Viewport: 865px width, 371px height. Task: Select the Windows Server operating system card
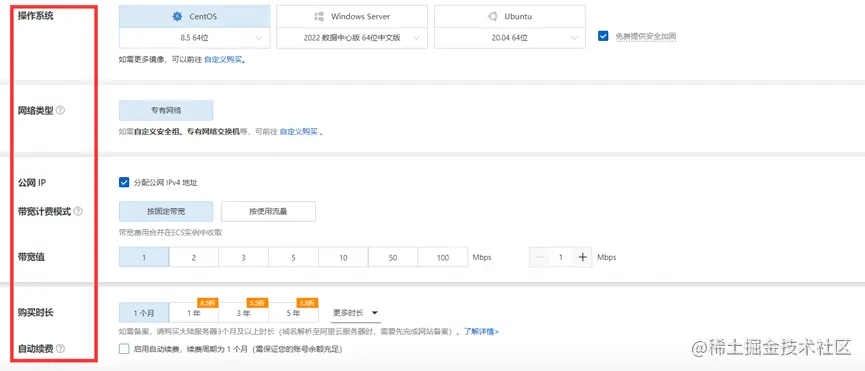point(352,17)
